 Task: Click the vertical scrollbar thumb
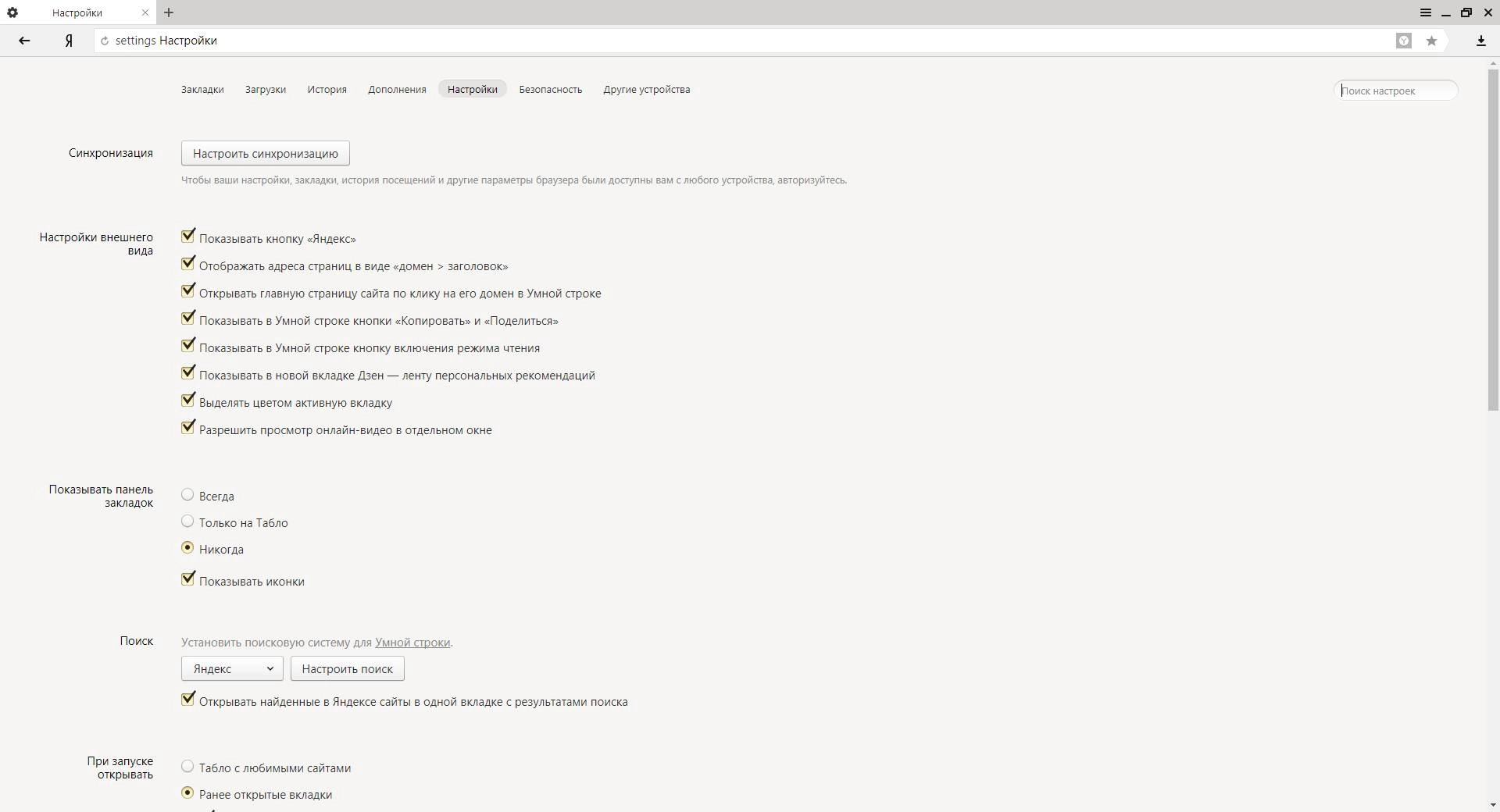[1494, 240]
